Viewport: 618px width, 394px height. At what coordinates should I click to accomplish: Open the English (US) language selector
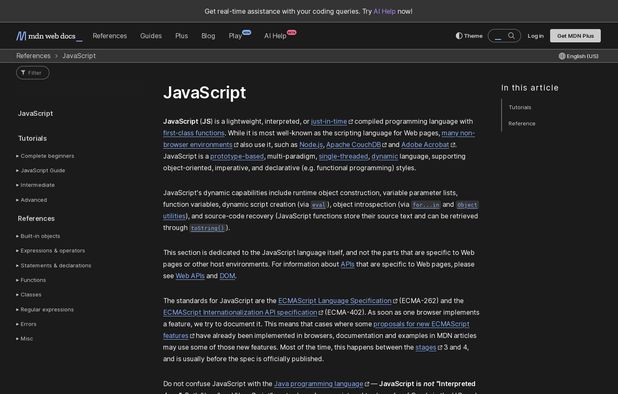pyautogui.click(x=578, y=56)
